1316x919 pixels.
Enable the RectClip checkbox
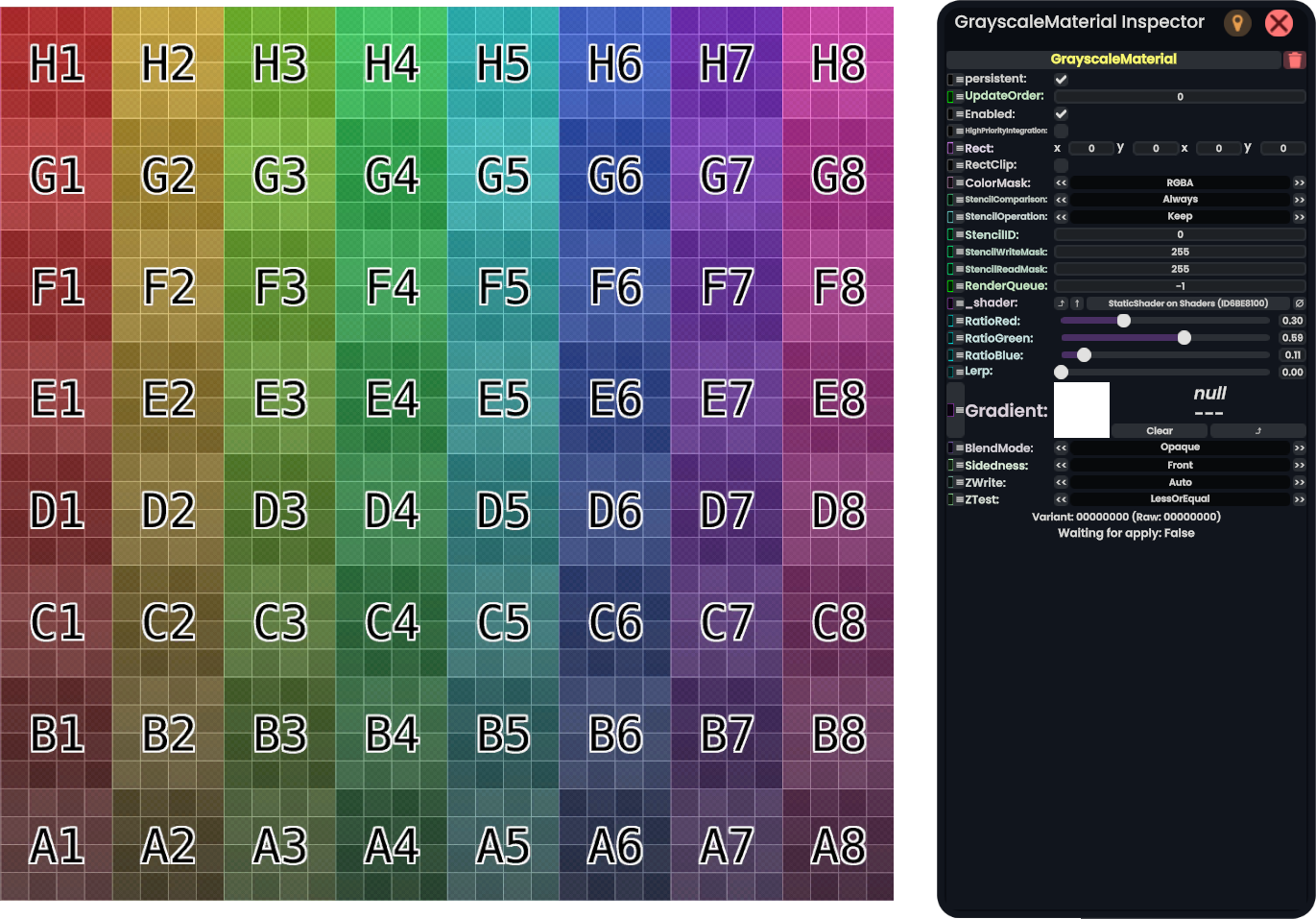(x=1061, y=165)
